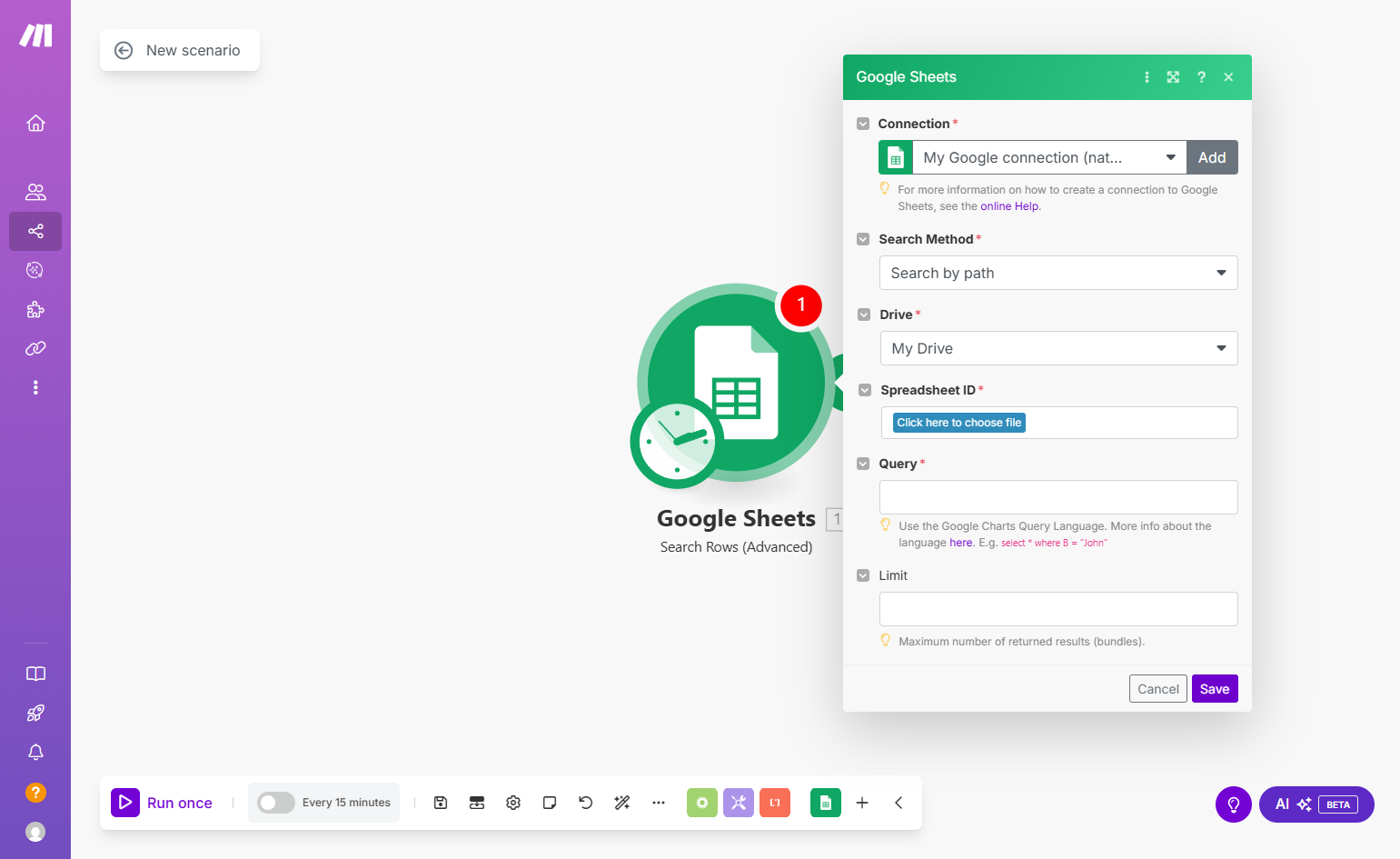Undo the last change
1400x859 pixels.
pos(586,803)
